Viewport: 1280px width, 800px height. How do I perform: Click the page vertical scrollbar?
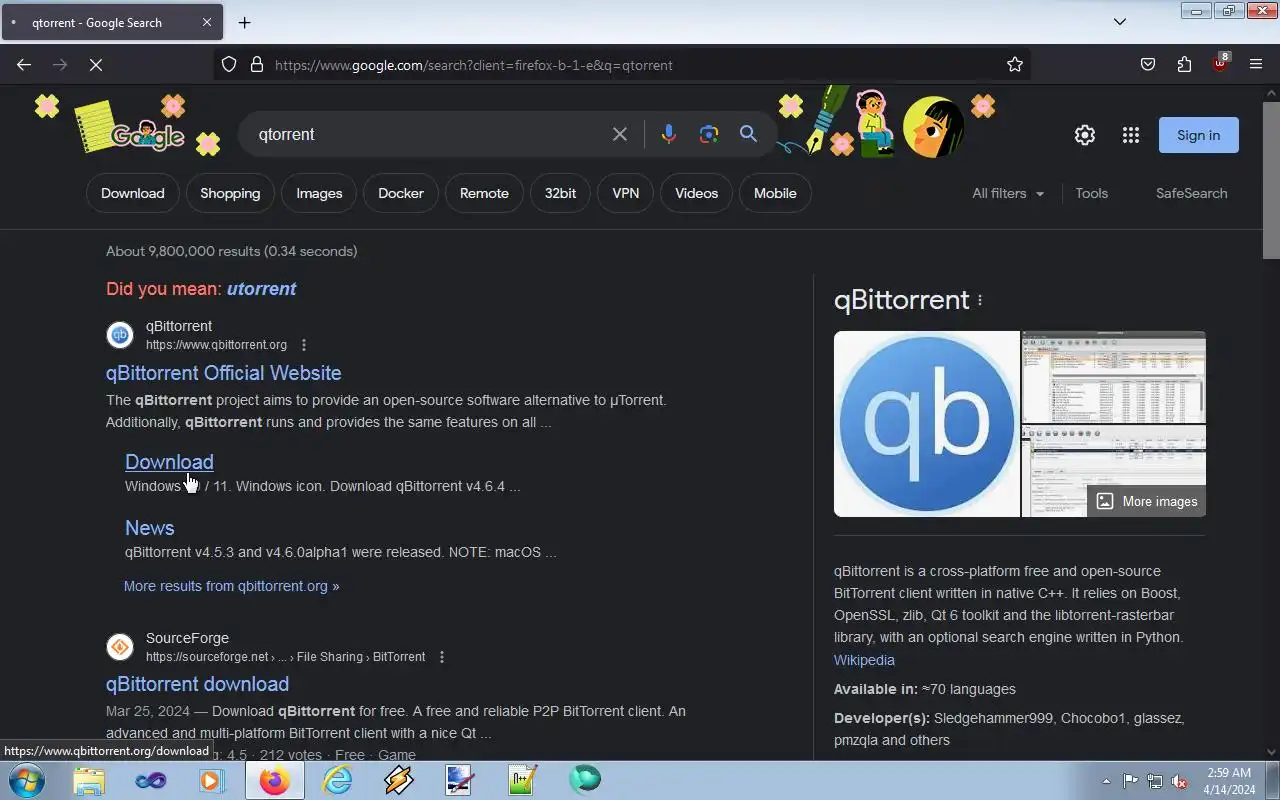[1271, 180]
